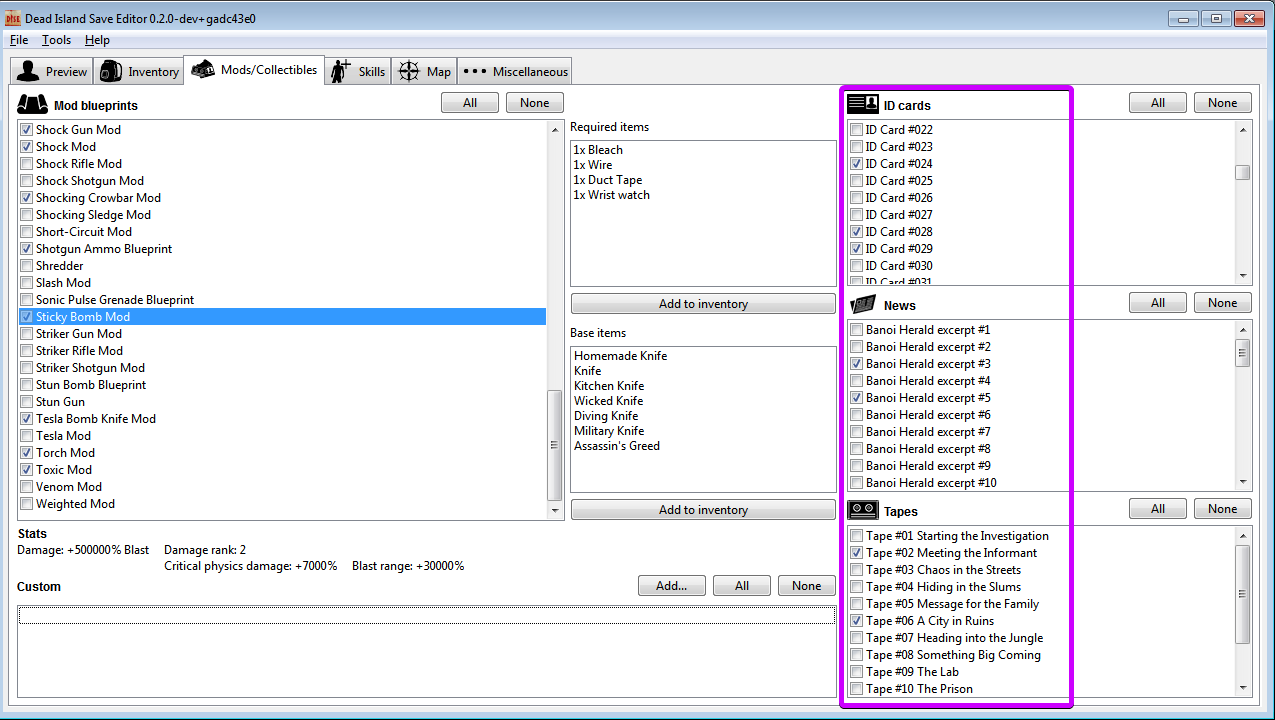
Task: Click down arrow of News list
Action: [1243, 482]
